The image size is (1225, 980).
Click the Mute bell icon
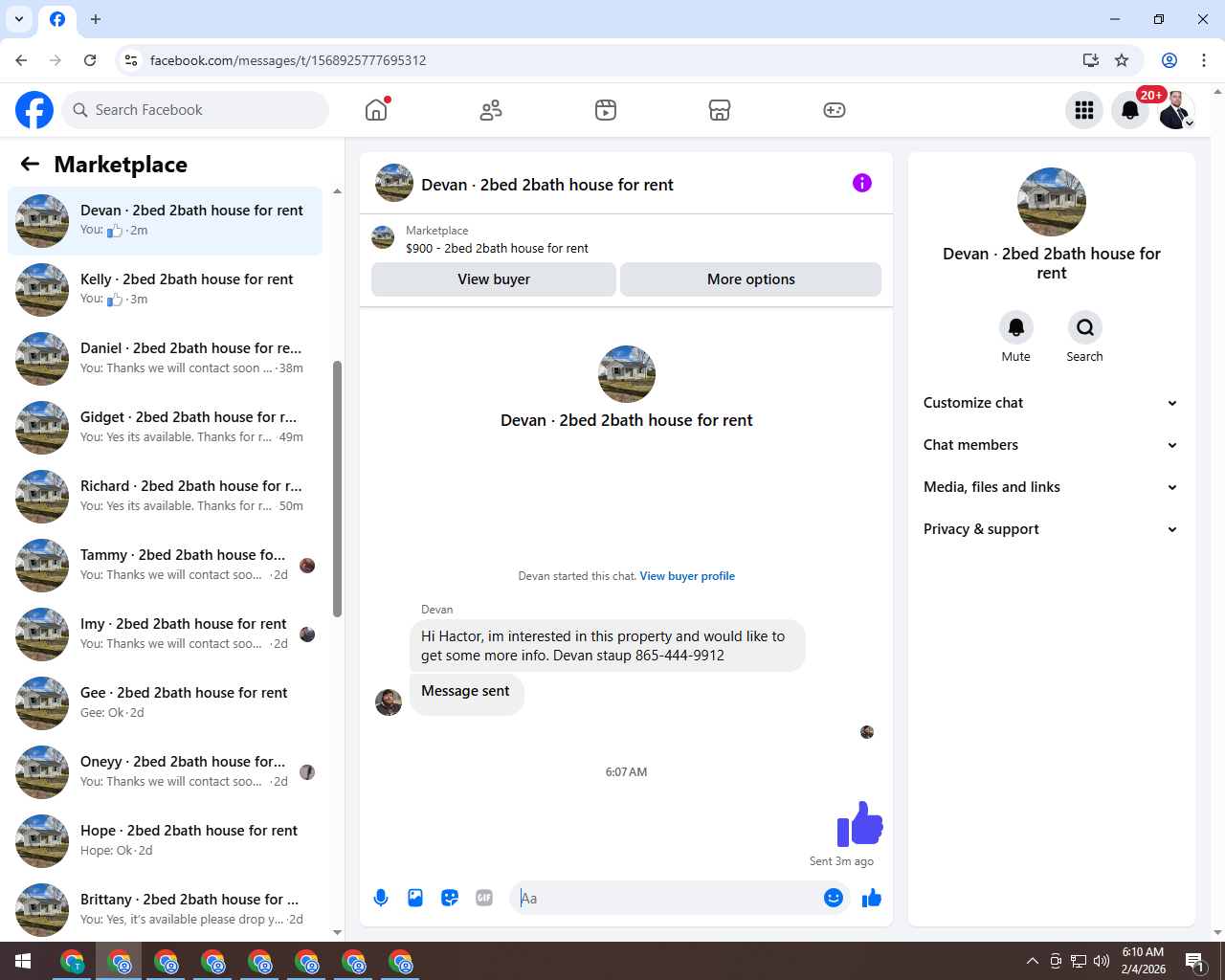tap(1016, 327)
